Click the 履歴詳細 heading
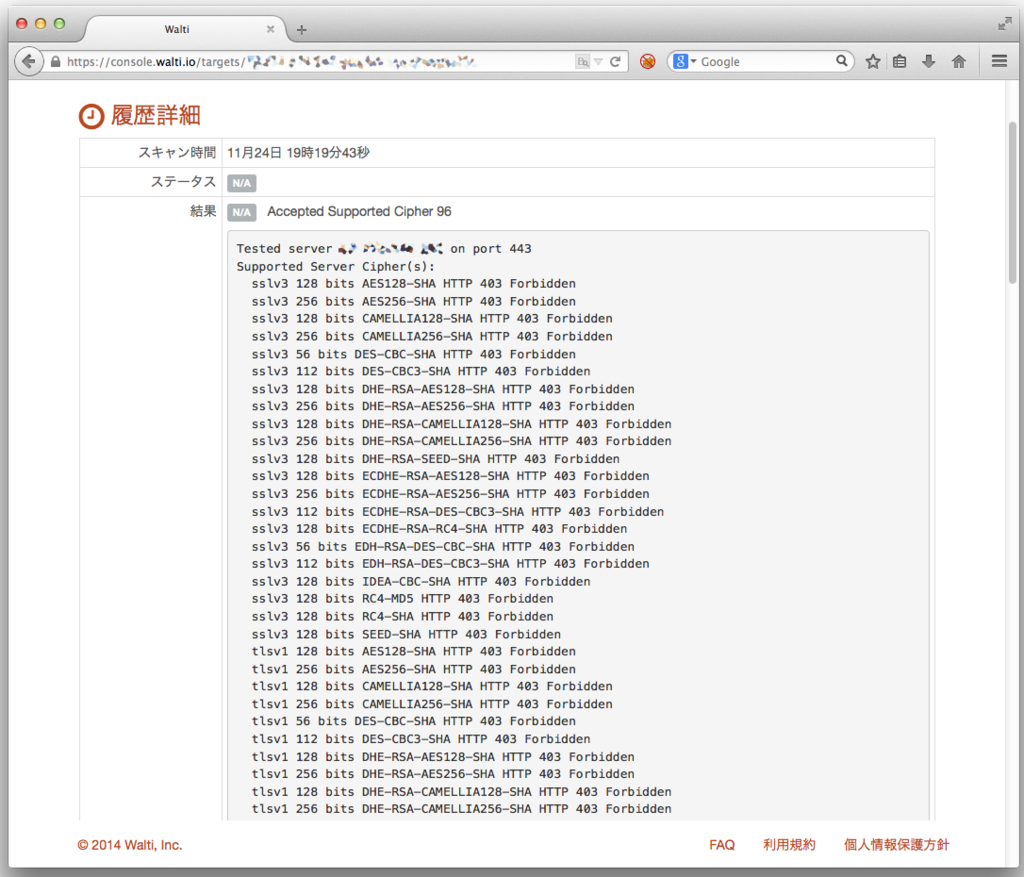1024x877 pixels. (155, 116)
